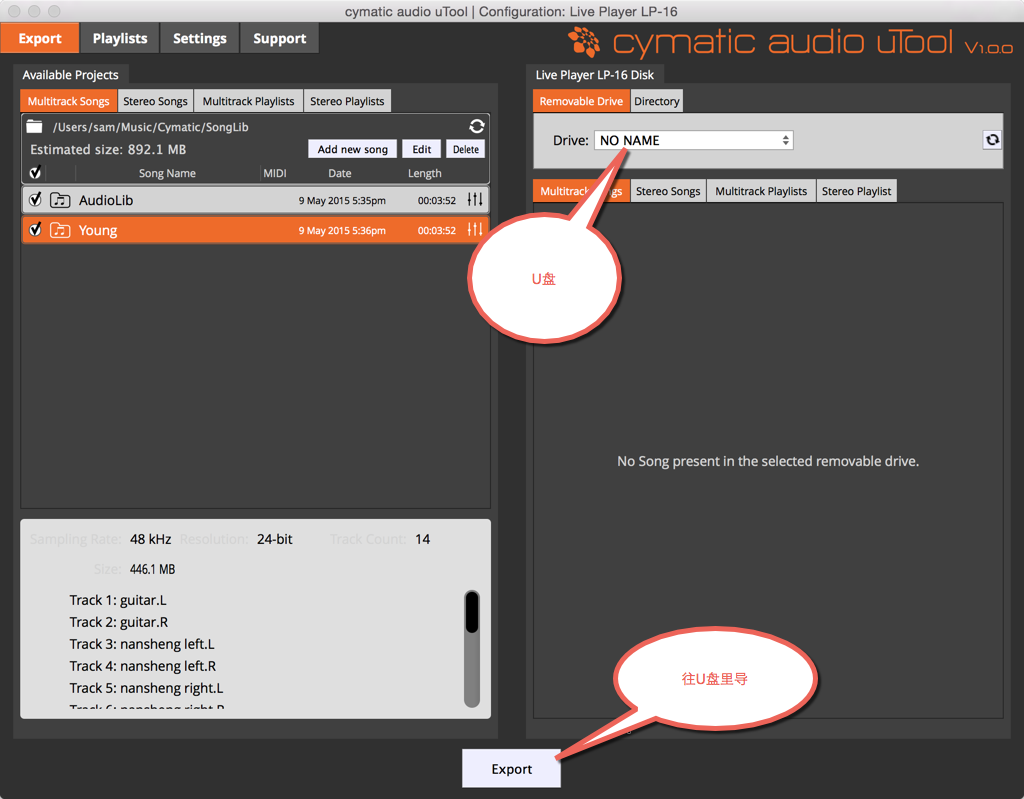The image size is (1024, 799).
Task: Click the track count value 14
Action: [423, 539]
